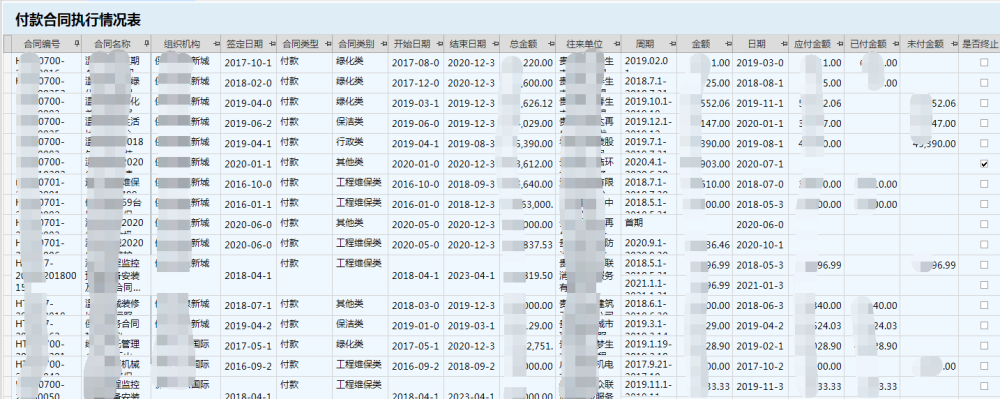Check 是否终止 in the row dated 2017-10-2
This screenshot has height=399, width=1000.
[x=985, y=366]
